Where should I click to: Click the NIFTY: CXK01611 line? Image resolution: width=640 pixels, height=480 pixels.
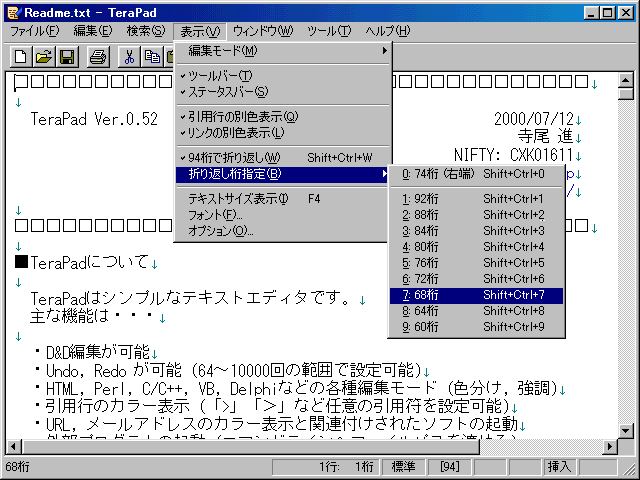[x=513, y=155]
